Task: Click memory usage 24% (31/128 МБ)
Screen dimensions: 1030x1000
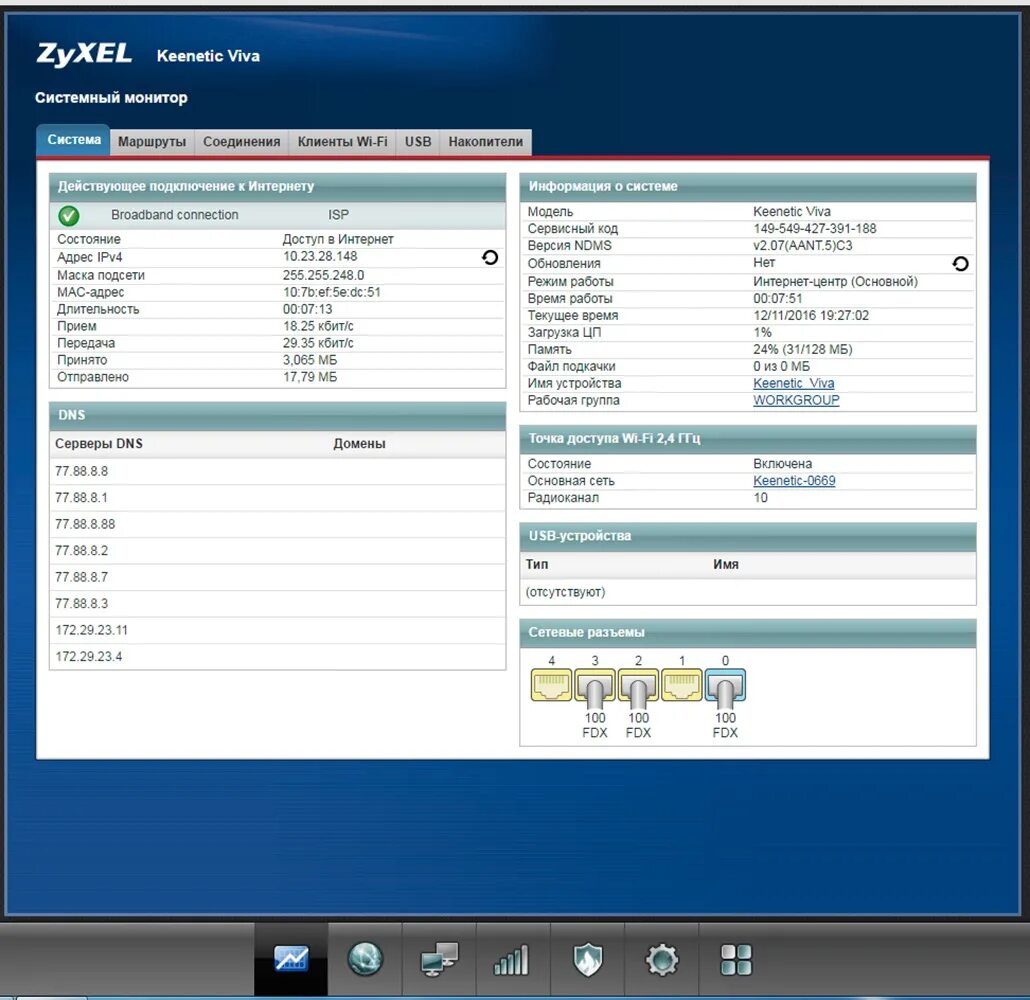Action: (x=803, y=350)
